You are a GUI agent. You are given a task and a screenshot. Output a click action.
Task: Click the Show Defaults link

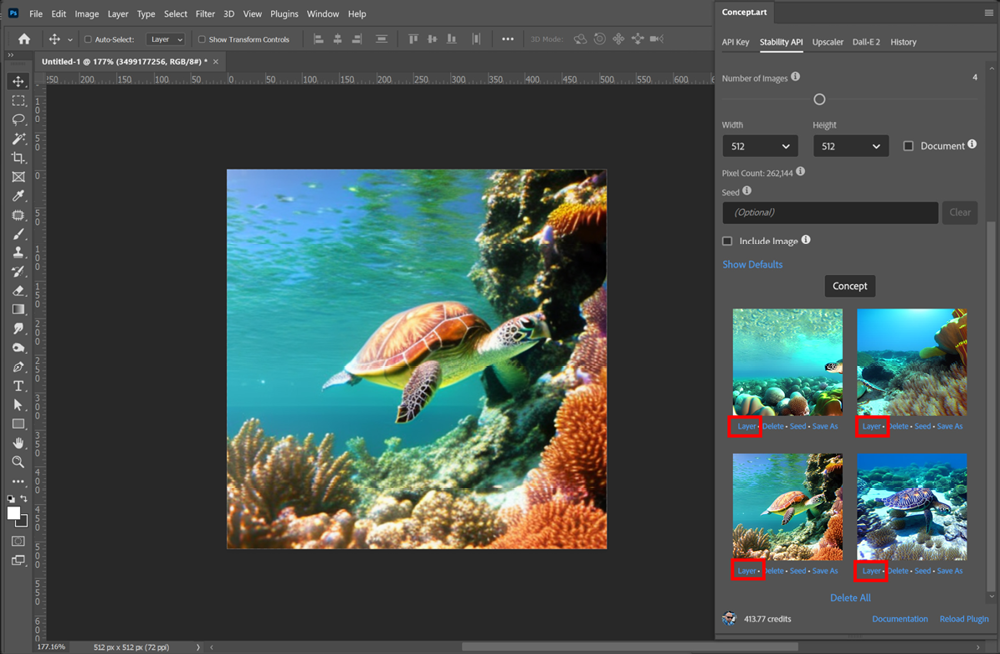pyautogui.click(x=752, y=264)
